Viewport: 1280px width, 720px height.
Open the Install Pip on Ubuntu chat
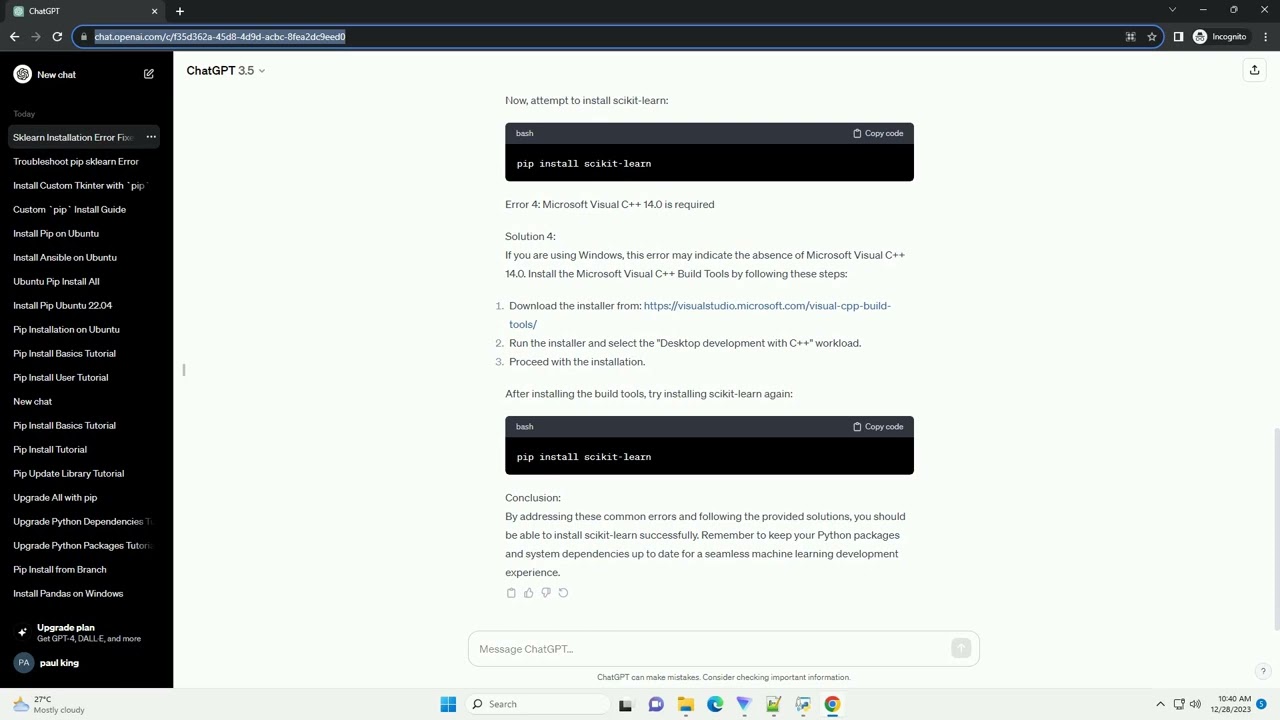(56, 233)
